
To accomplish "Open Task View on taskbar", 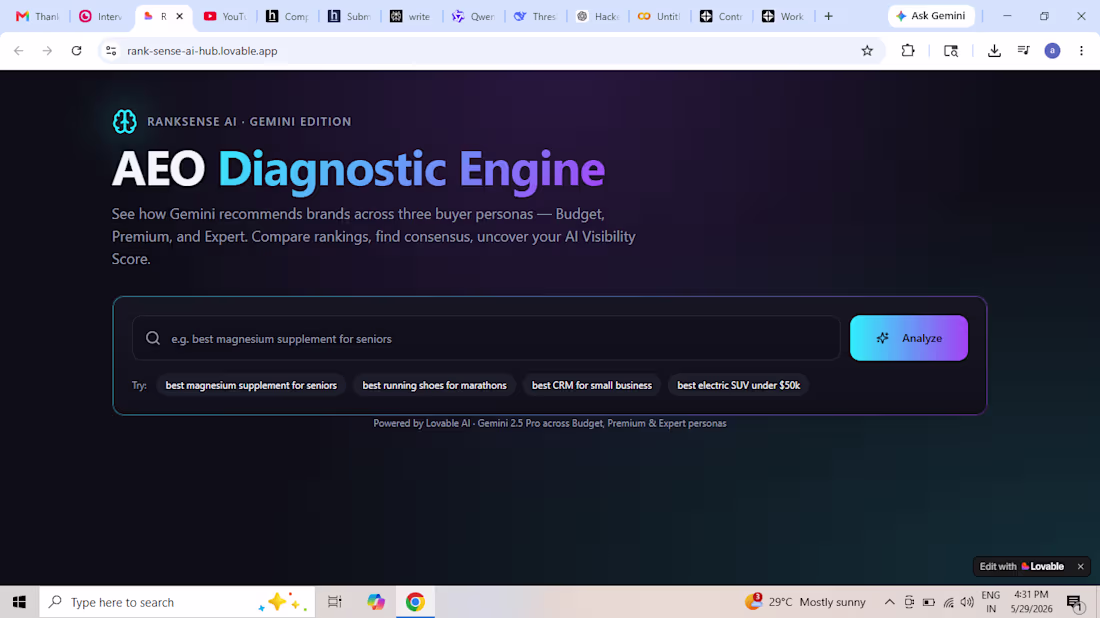I will click(x=335, y=602).
